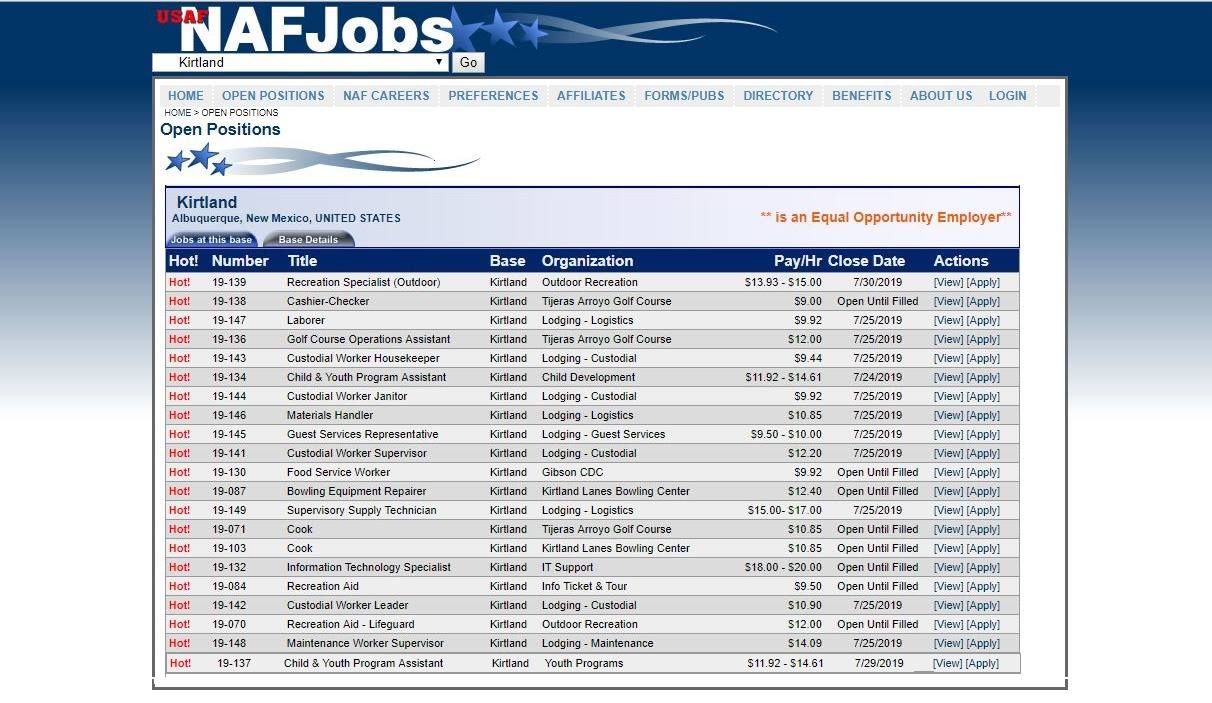This screenshot has width=1212, height=703.
Task: Click the Title column header
Action: tap(302, 261)
